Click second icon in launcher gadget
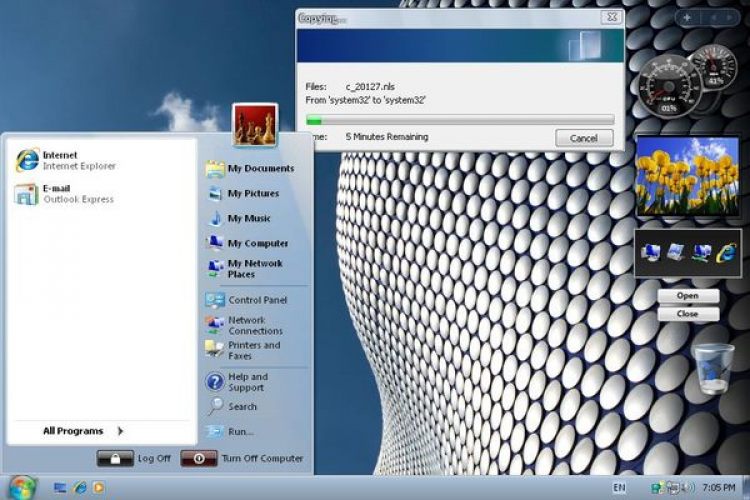 pos(676,252)
